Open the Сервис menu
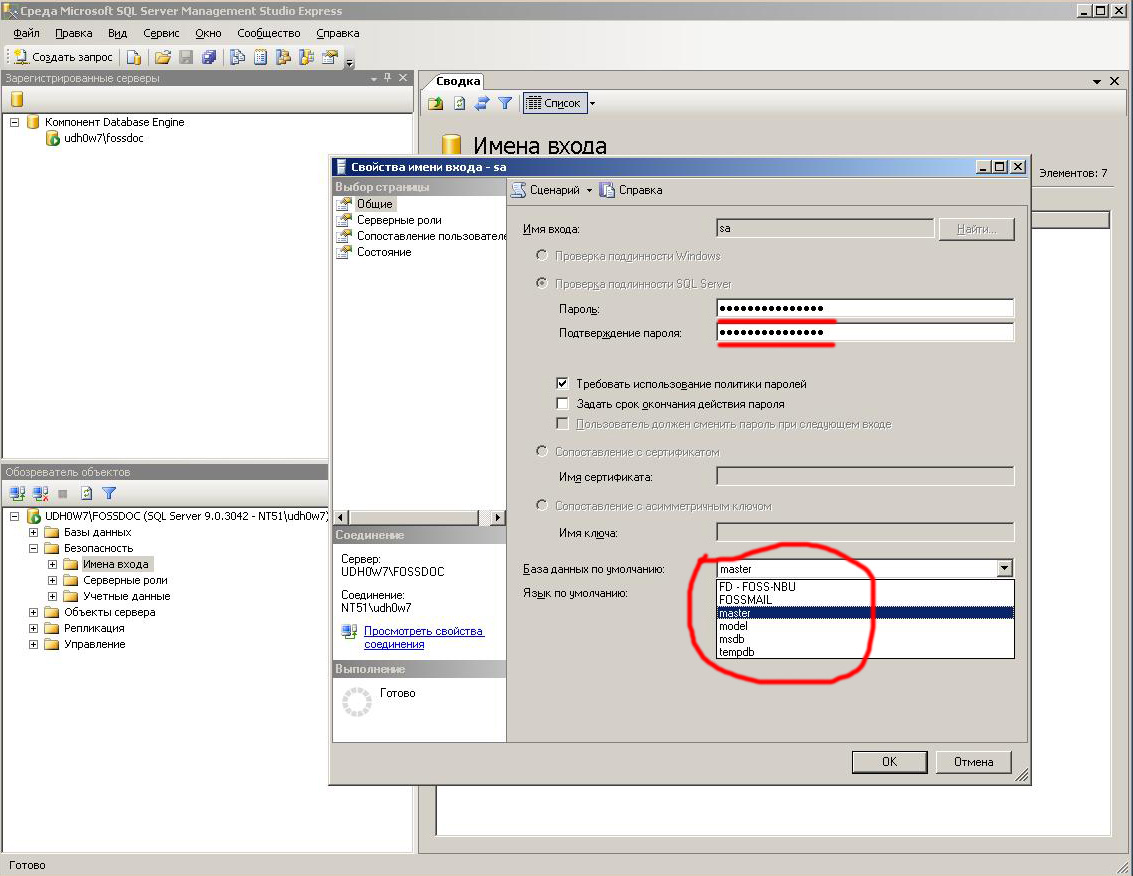Screen dimensions: 1133x876 click(x=161, y=33)
